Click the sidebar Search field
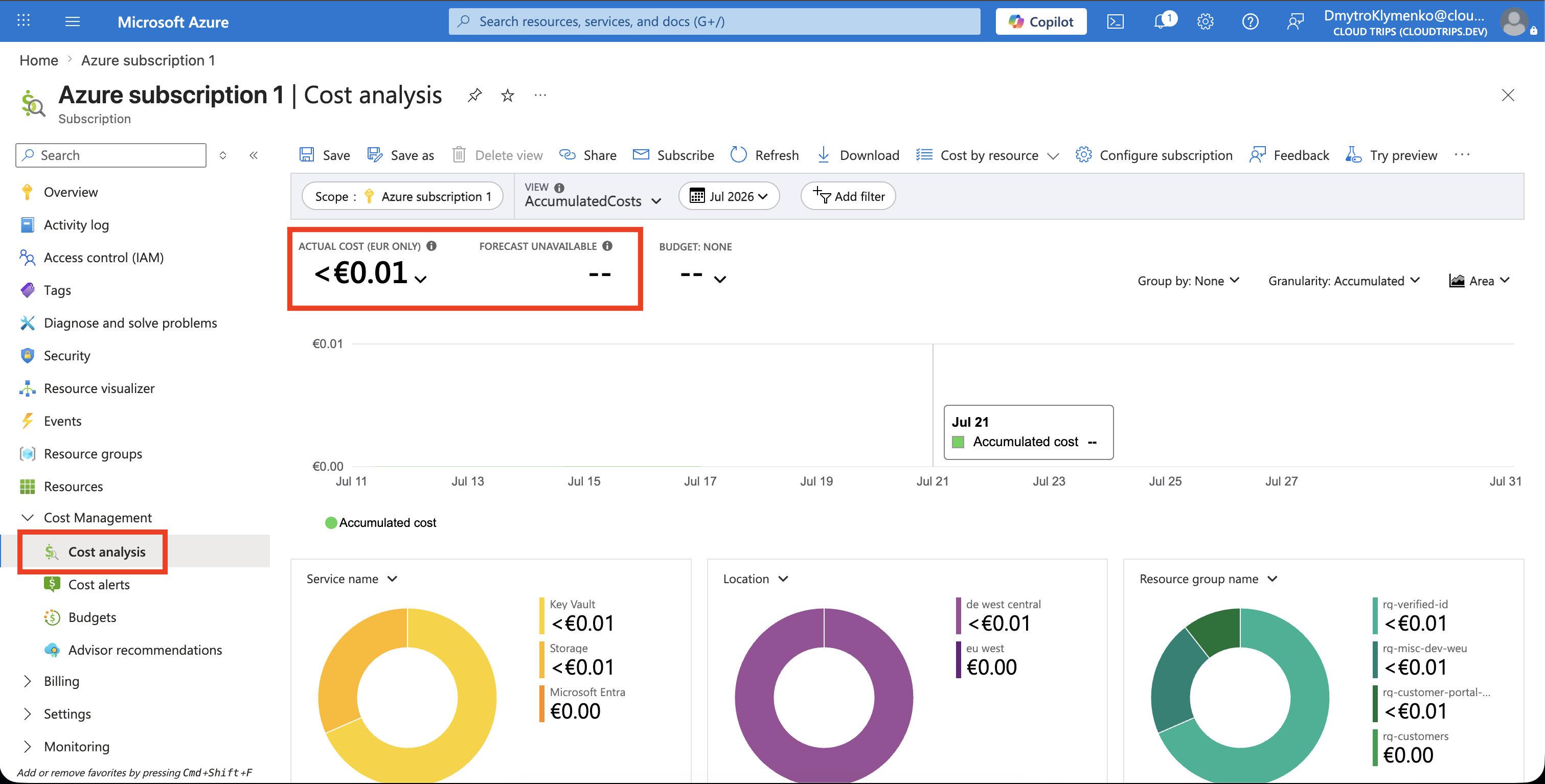 [111, 155]
